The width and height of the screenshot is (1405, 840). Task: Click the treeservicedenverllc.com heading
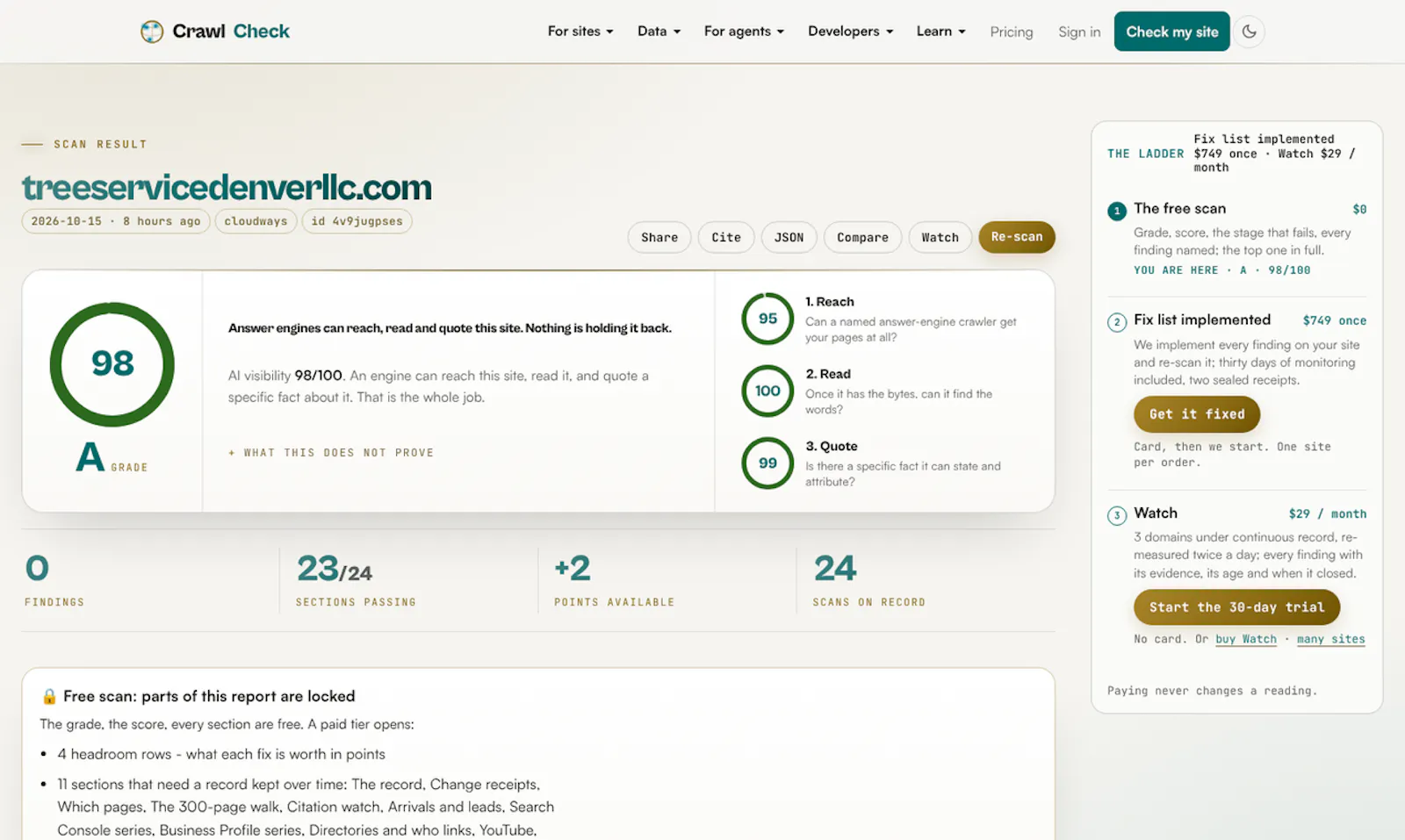(x=227, y=187)
